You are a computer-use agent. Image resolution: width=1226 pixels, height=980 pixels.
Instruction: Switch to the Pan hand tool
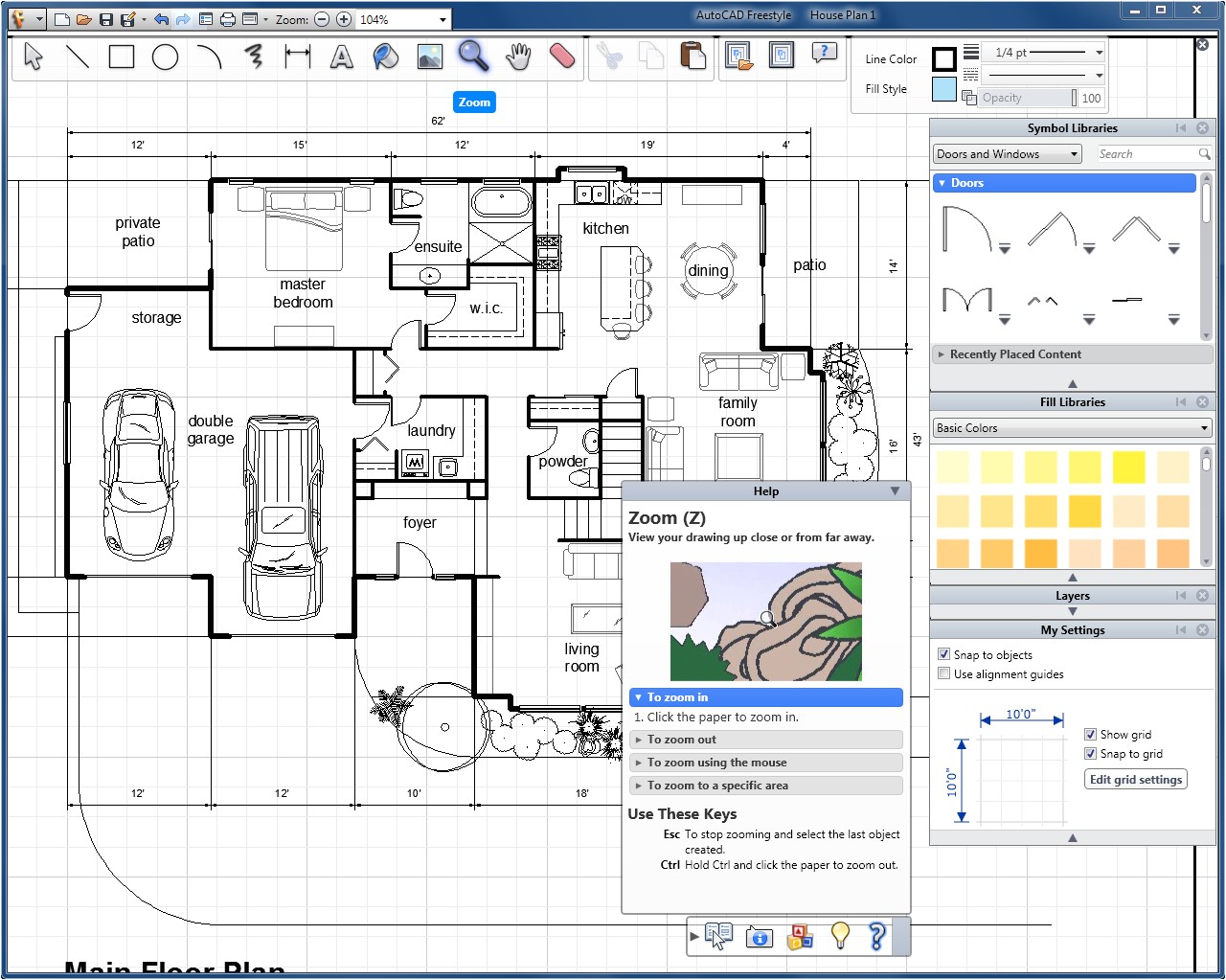518,57
